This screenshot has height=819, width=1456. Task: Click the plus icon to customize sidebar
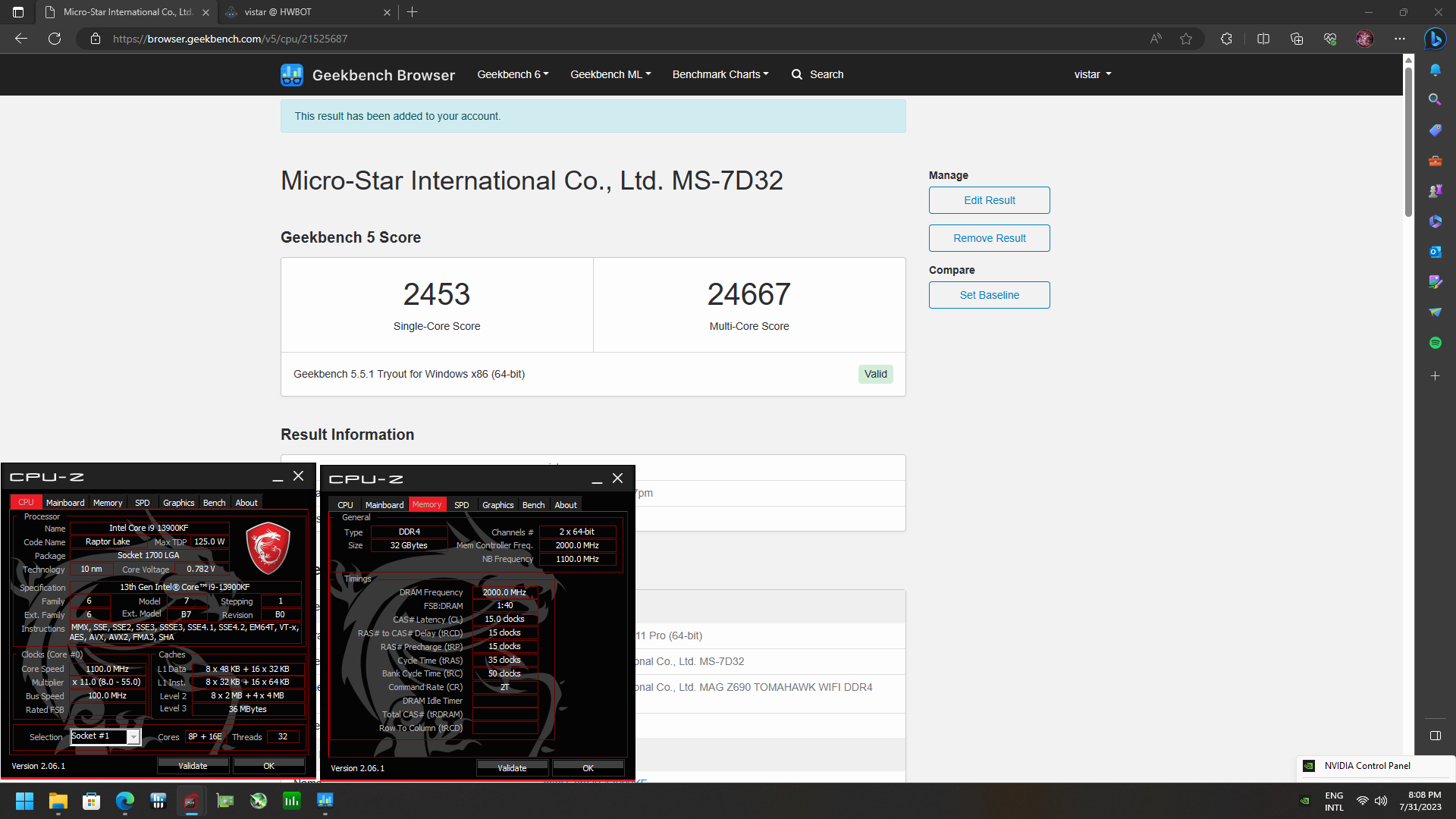[1435, 376]
